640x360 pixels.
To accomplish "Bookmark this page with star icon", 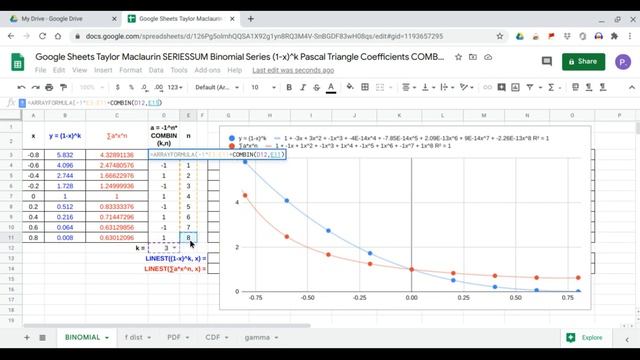I will point(500,36).
